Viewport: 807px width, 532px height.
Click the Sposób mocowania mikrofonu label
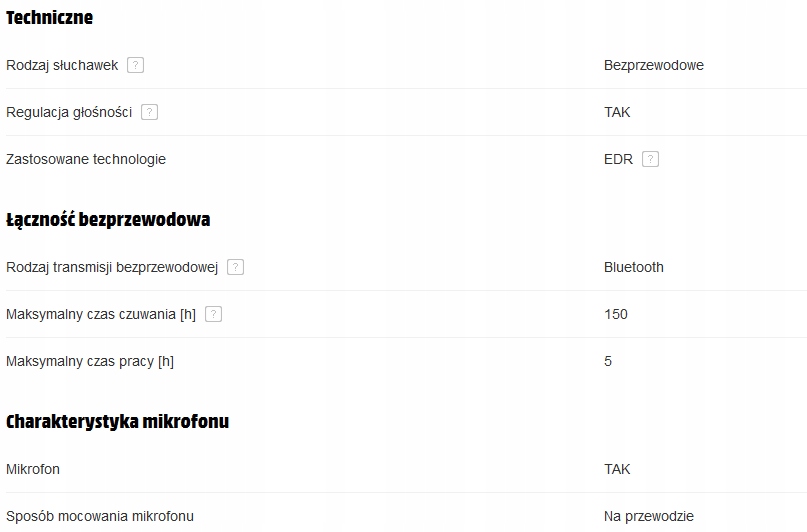[100, 516]
